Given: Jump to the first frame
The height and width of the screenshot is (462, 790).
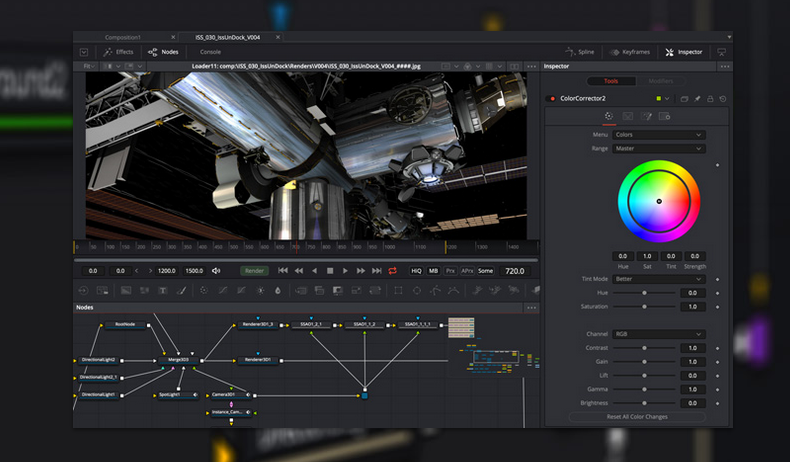Looking at the screenshot, I should (x=283, y=271).
